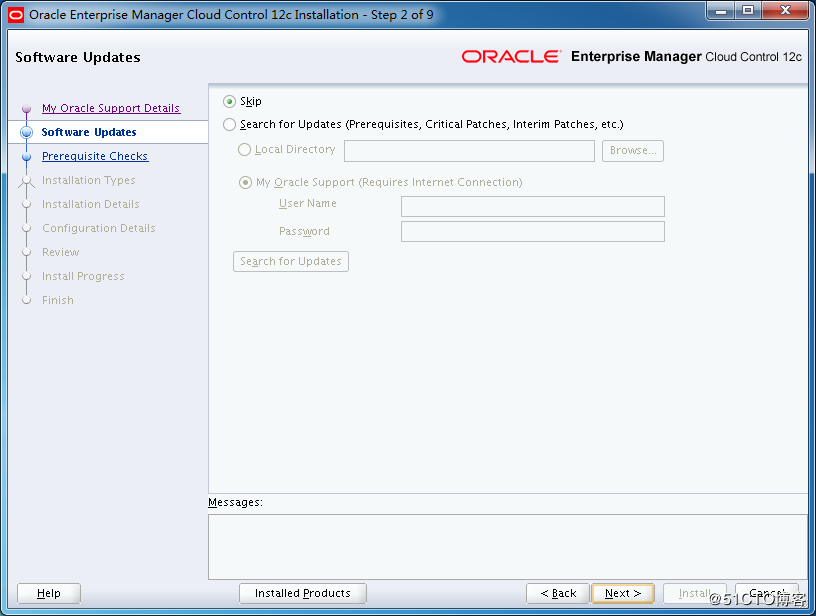Click the Local Directory path field

(469, 151)
